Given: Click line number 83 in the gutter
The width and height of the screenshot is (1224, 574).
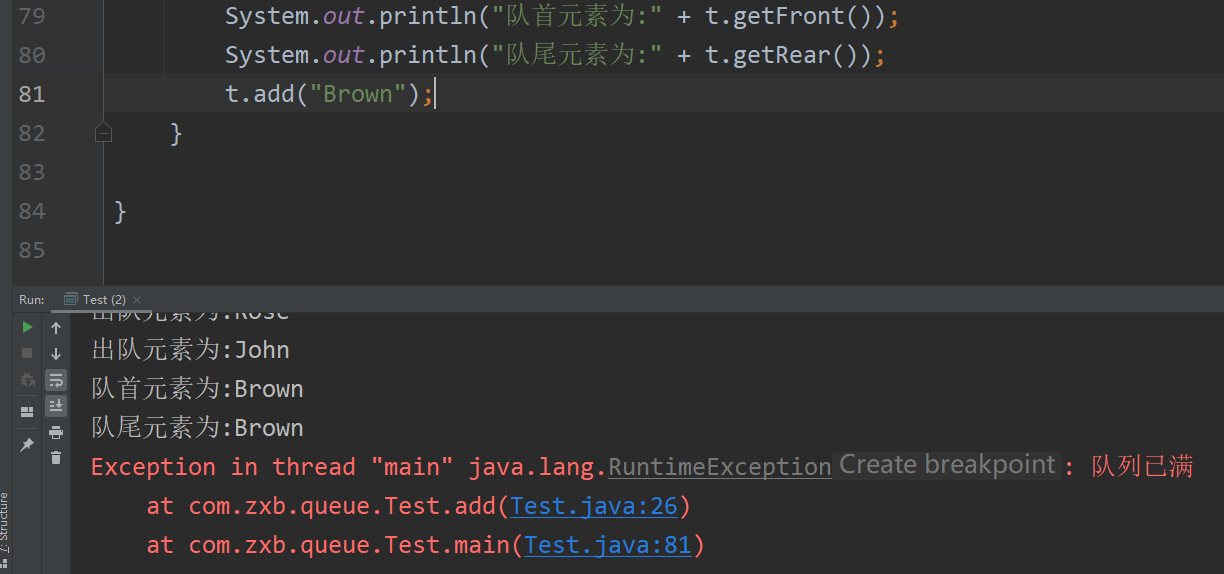Looking at the screenshot, I should click(x=32, y=172).
